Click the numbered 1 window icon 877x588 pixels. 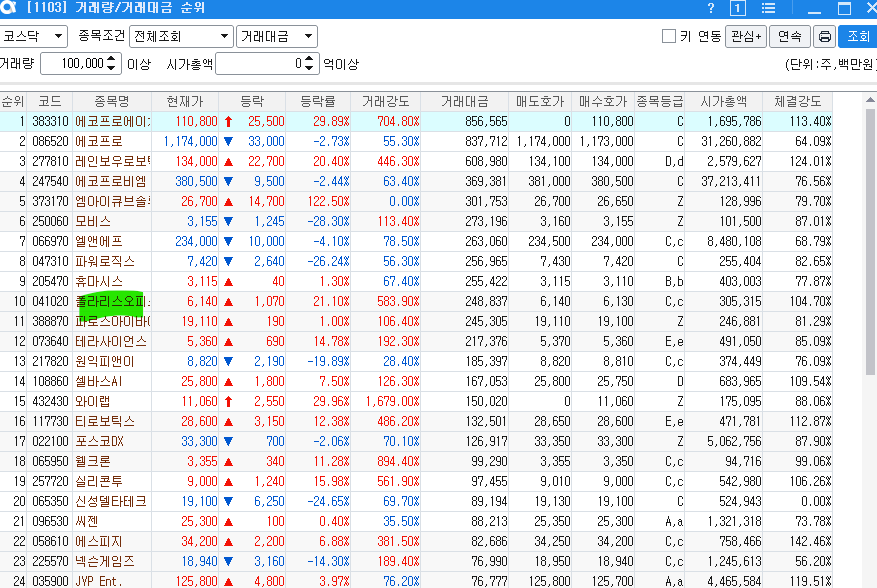[738, 8]
